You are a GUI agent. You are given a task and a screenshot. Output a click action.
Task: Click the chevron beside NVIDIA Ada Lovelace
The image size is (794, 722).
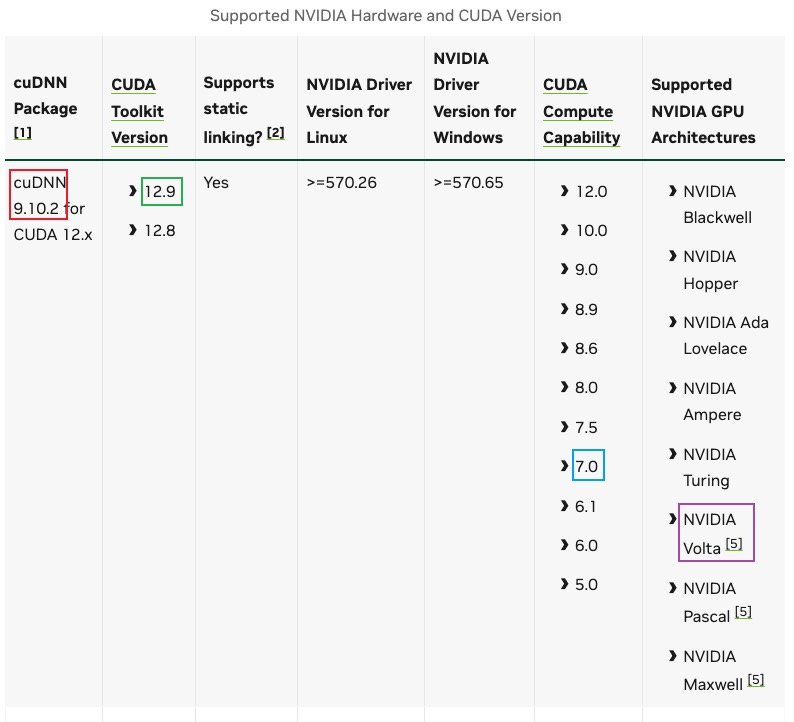(x=672, y=322)
